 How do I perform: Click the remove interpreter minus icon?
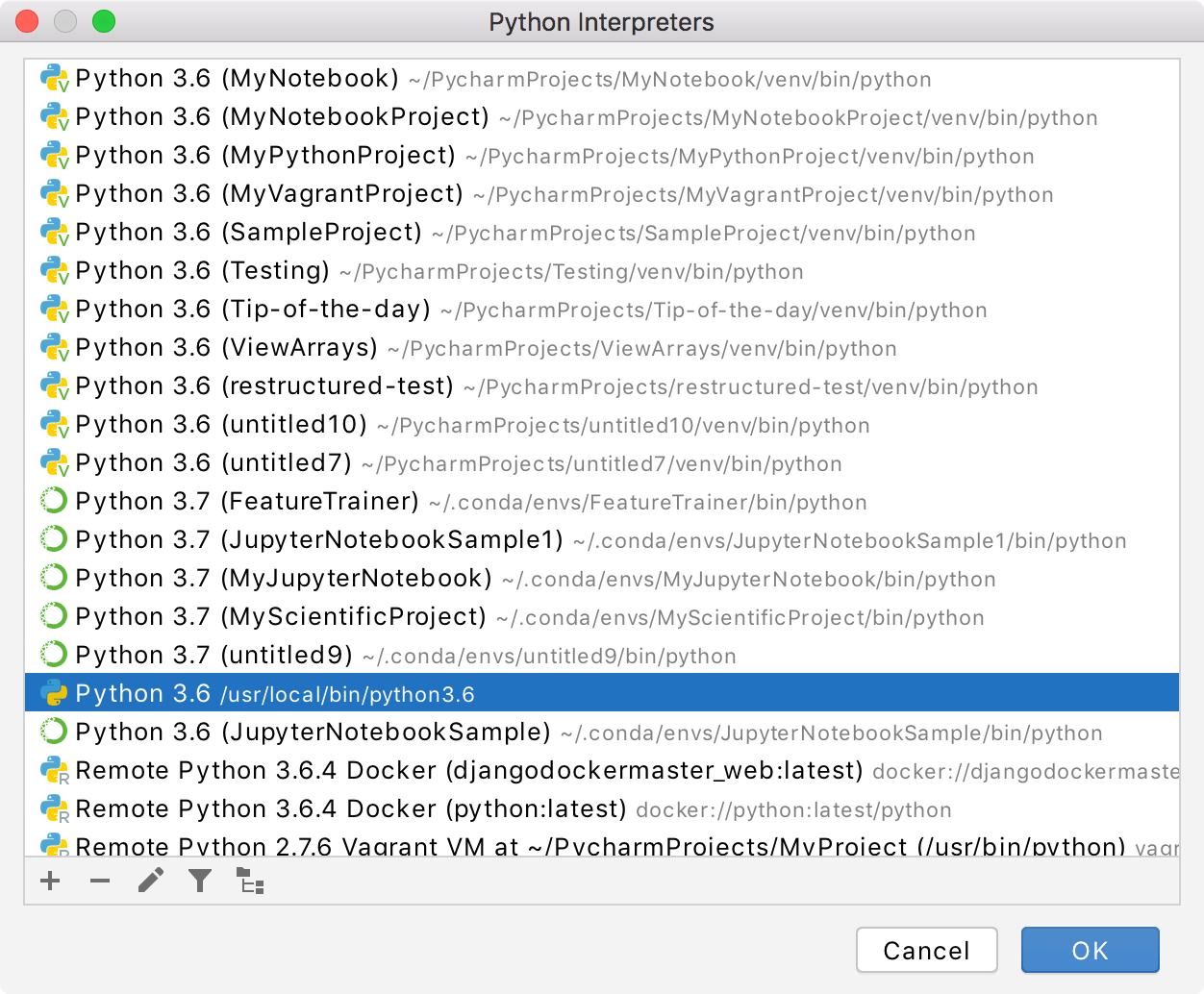pos(100,880)
